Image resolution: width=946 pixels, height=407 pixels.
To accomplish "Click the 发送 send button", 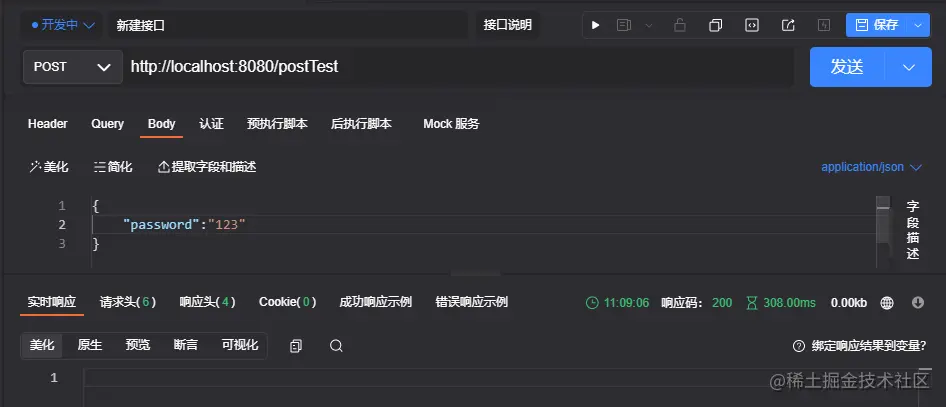I will pyautogui.click(x=847, y=67).
